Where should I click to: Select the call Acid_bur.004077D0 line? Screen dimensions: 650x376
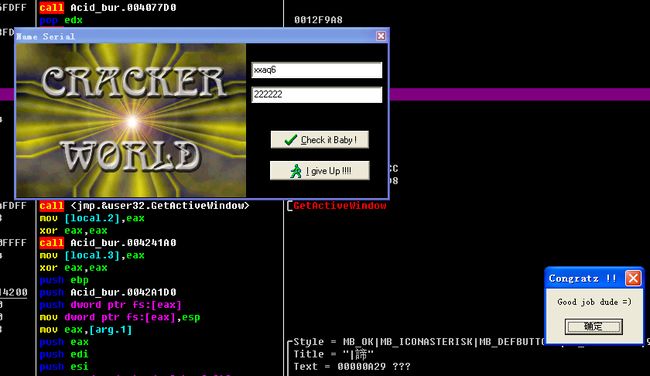click(x=108, y=7)
